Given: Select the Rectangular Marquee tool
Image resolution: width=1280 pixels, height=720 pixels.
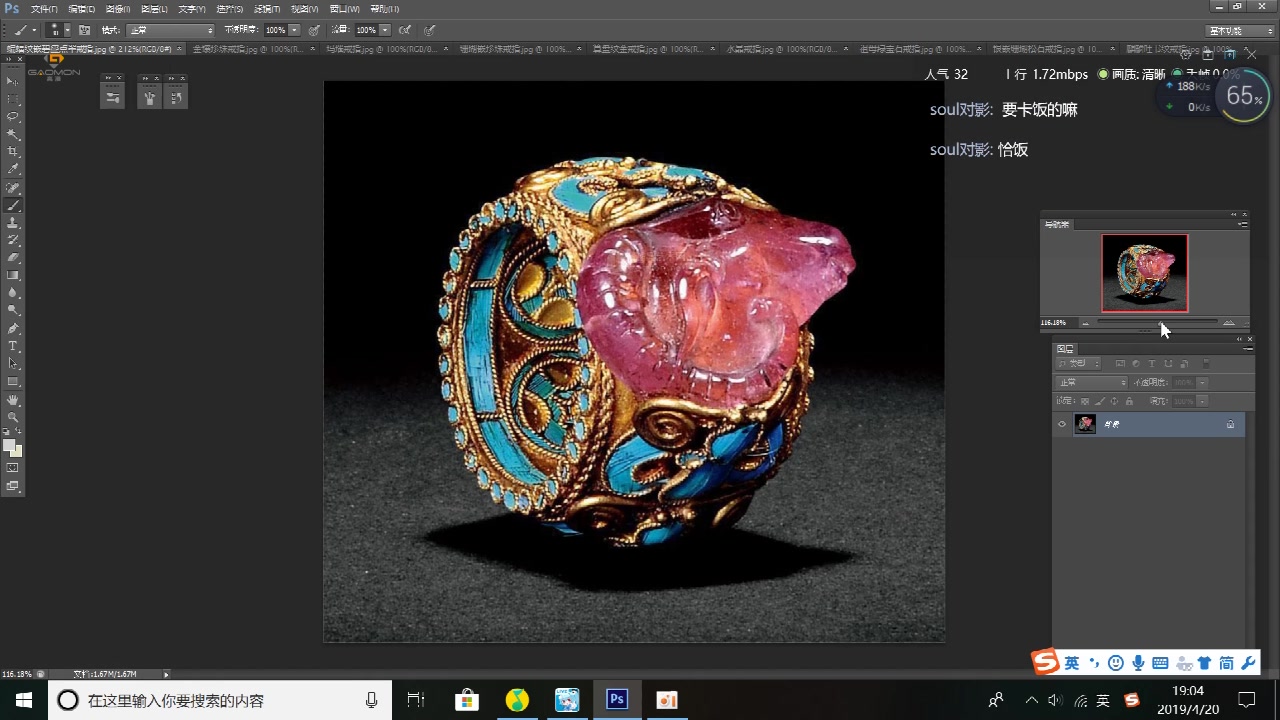Looking at the screenshot, I should [13, 99].
